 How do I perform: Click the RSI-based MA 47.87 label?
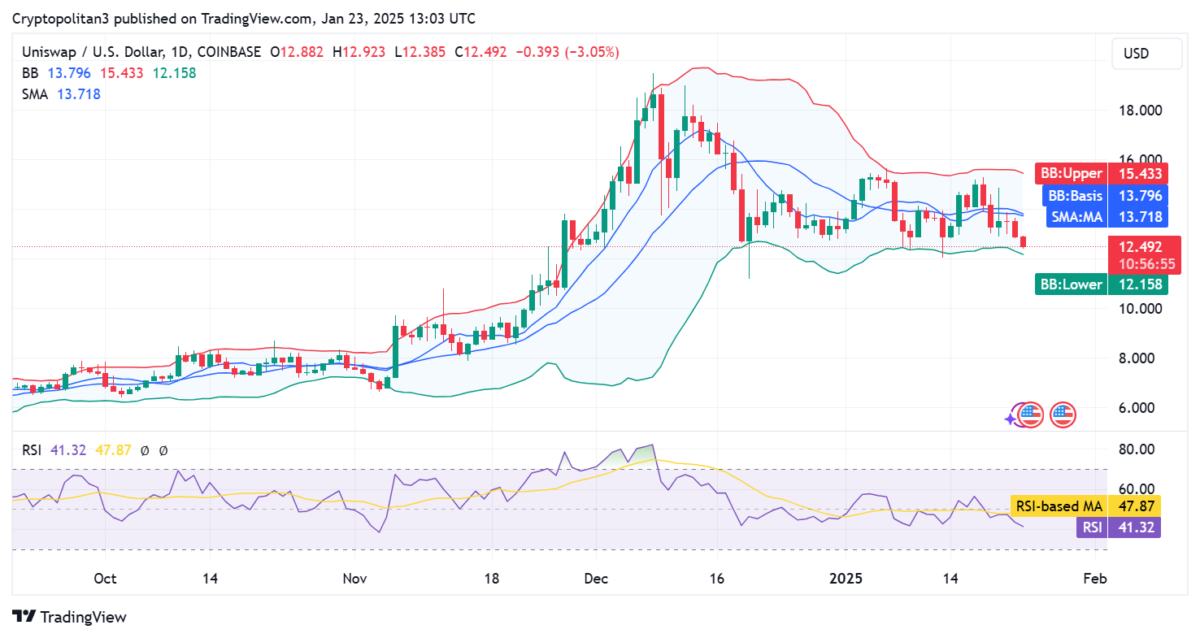coord(1085,507)
